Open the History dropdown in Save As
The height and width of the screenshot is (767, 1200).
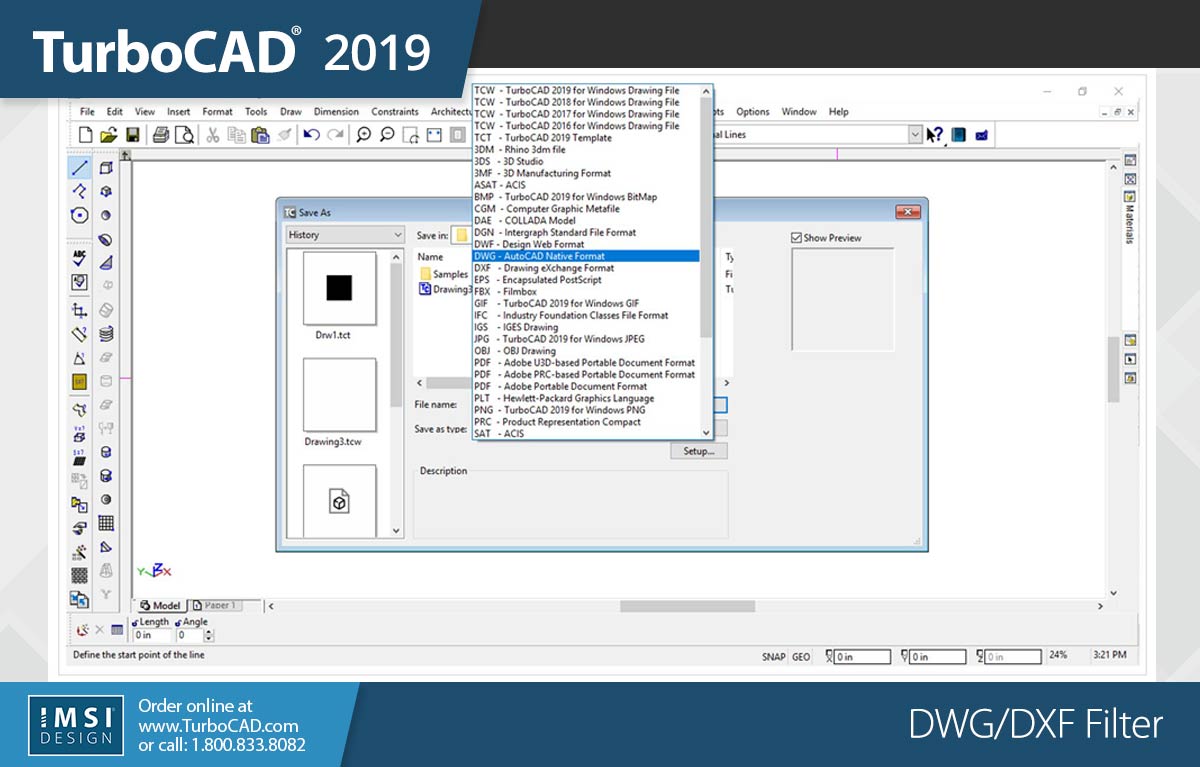click(x=344, y=235)
